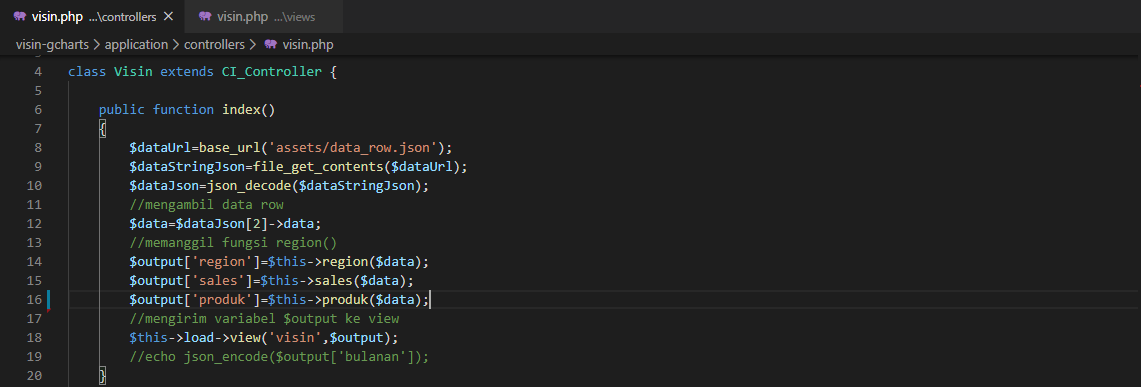Click the '//mengambil data row' comment

(x=207, y=204)
